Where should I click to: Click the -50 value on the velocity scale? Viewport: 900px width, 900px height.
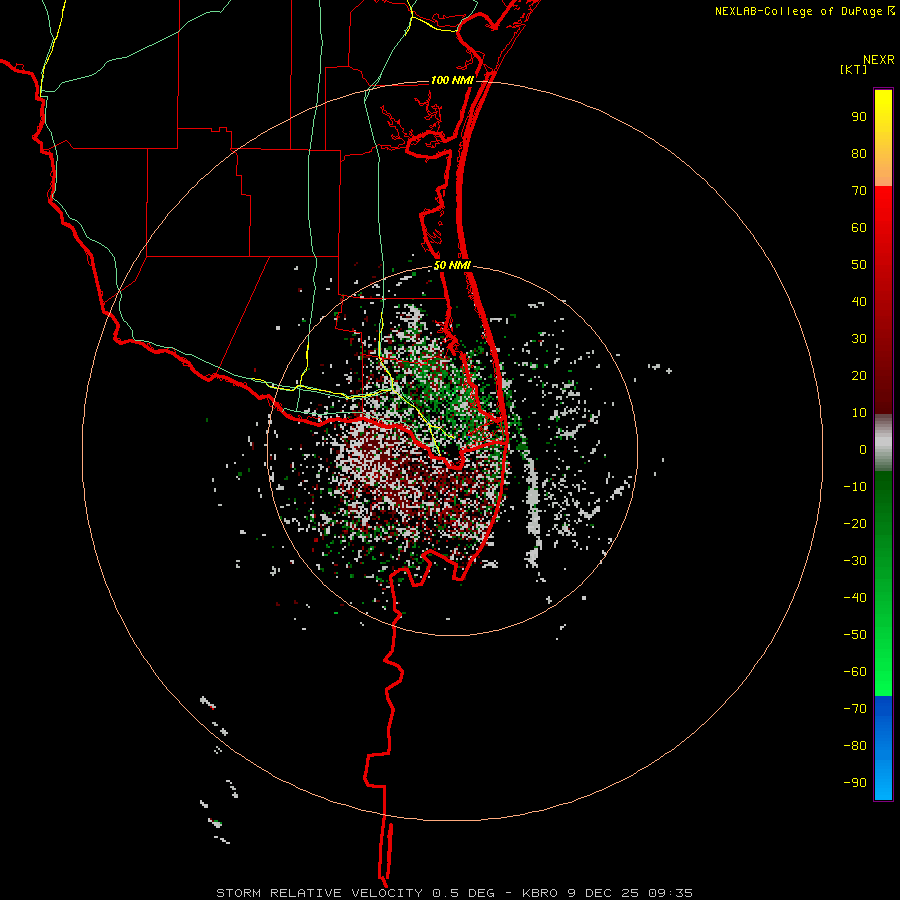(855, 635)
